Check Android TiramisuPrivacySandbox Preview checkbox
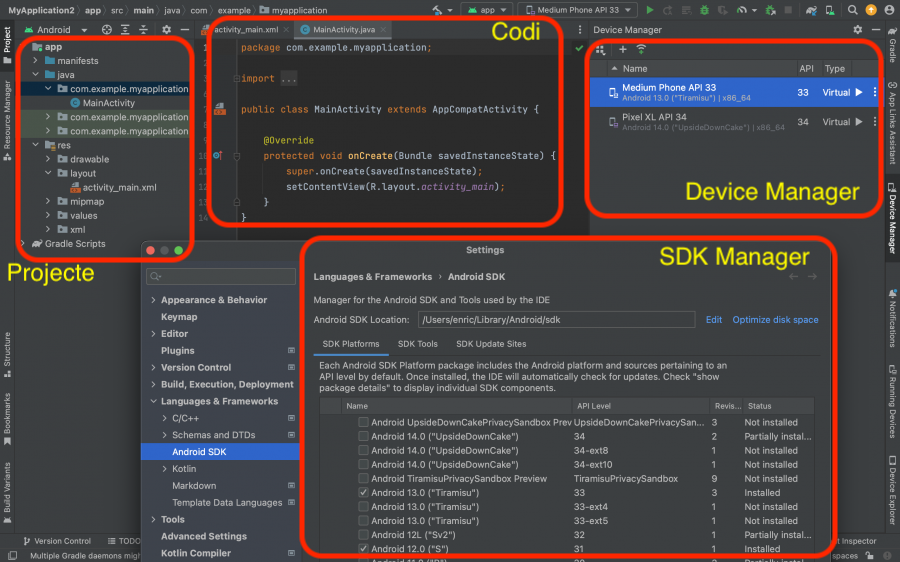Image resolution: width=900 pixels, height=562 pixels. pyautogui.click(x=363, y=478)
